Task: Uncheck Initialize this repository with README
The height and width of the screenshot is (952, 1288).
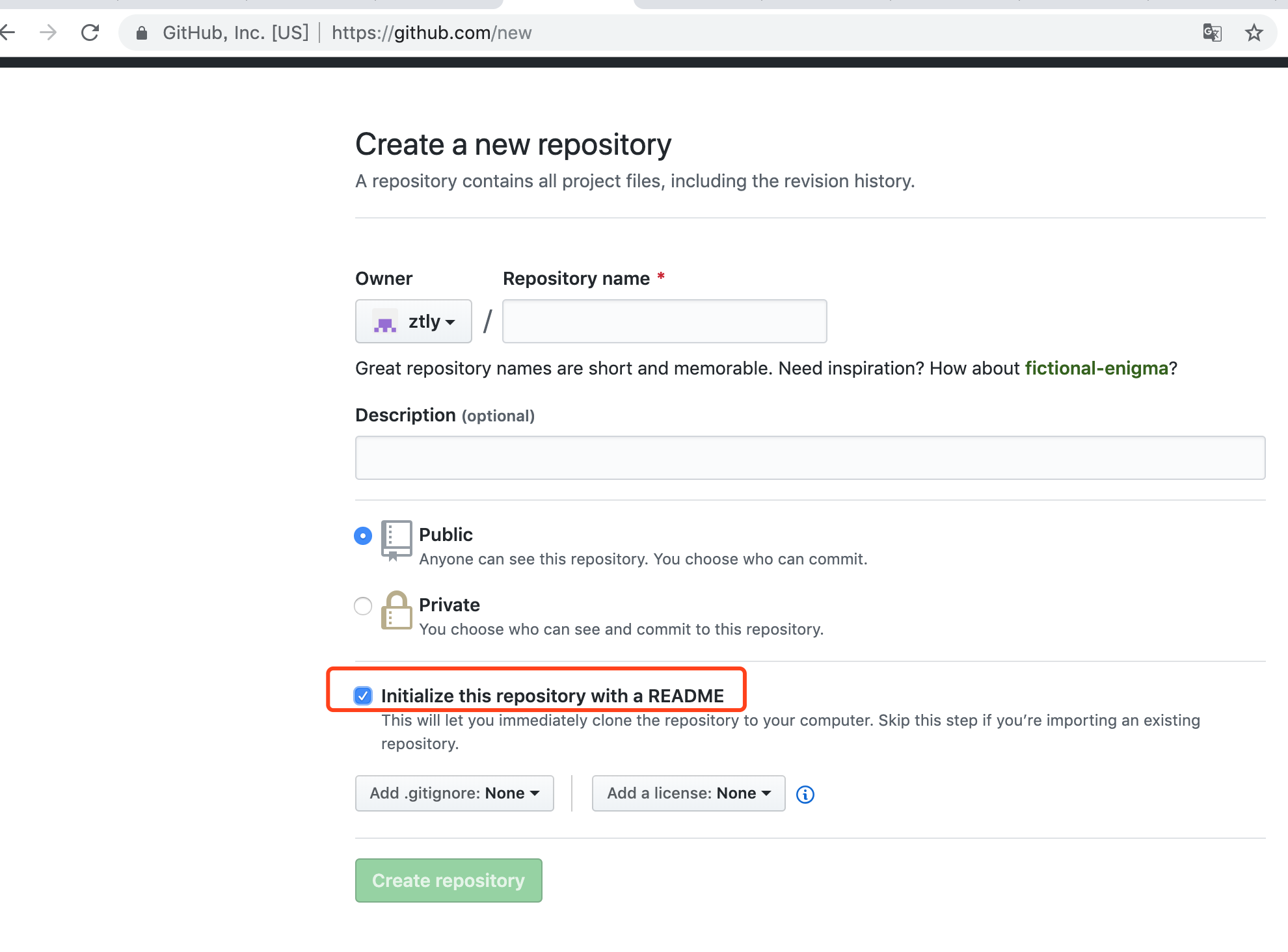Action: point(363,696)
